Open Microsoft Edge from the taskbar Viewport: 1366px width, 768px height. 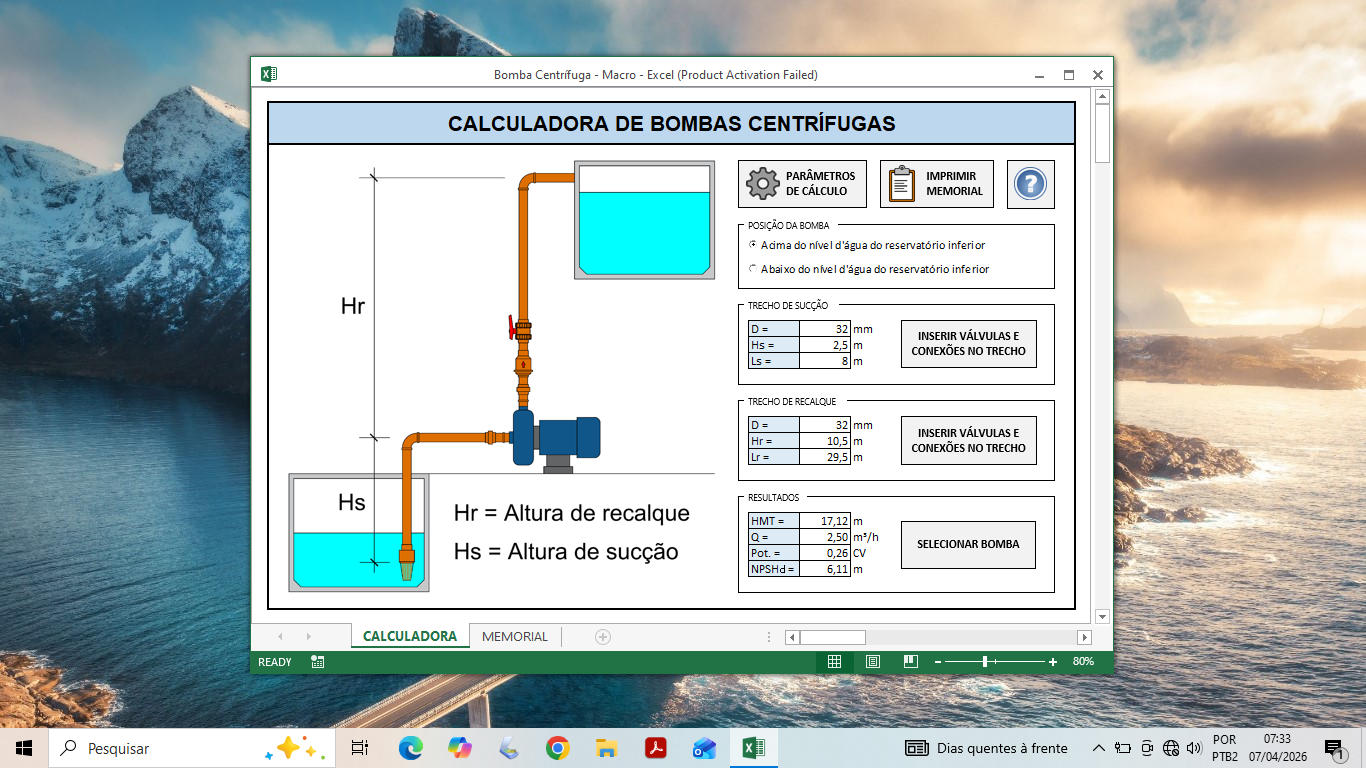click(x=410, y=748)
